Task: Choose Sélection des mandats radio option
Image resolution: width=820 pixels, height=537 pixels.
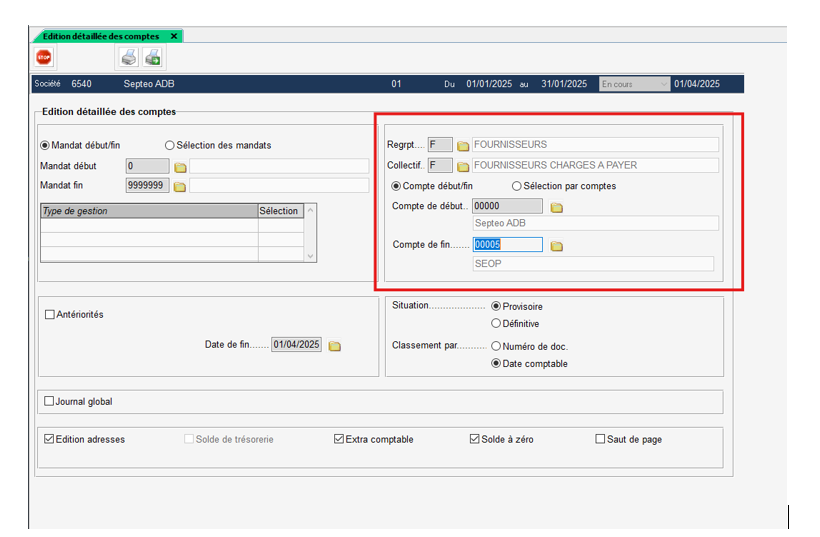Action: pyautogui.click(x=170, y=145)
